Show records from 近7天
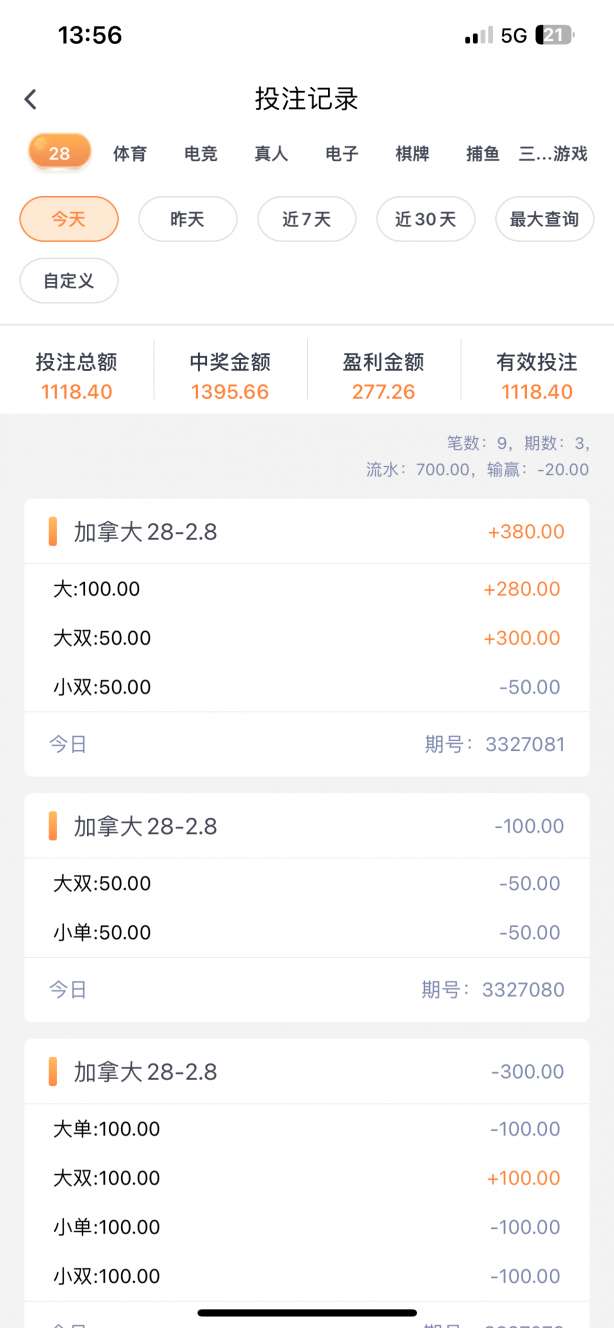 (x=306, y=219)
